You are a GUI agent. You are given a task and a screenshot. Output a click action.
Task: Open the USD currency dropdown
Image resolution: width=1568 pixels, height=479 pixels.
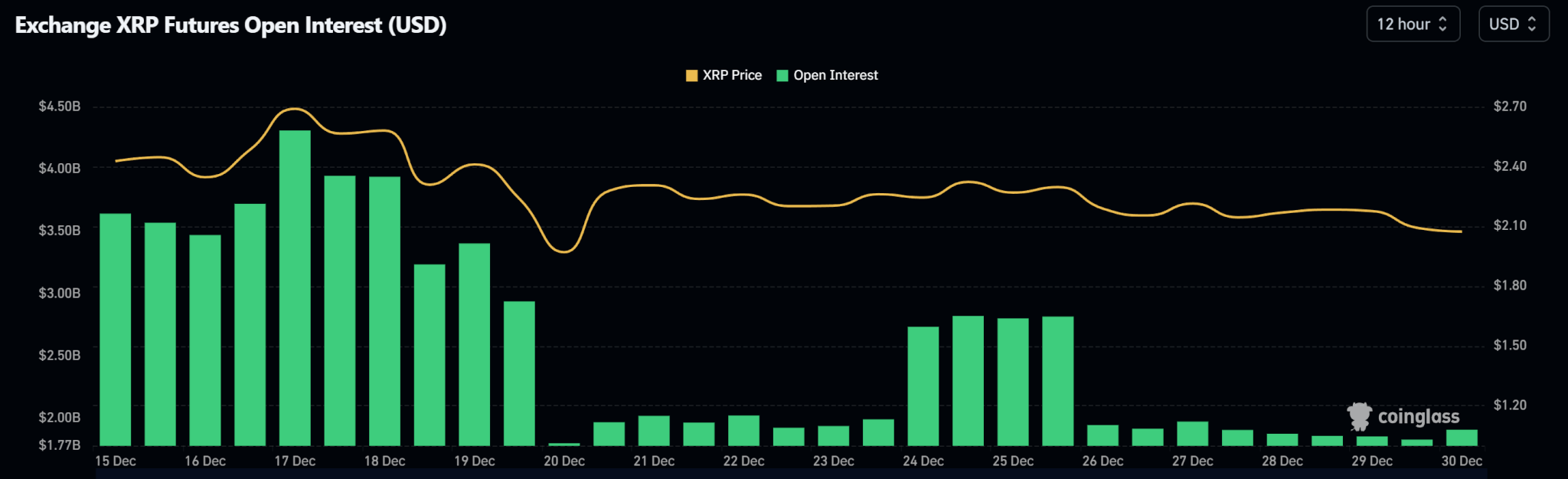[1513, 25]
